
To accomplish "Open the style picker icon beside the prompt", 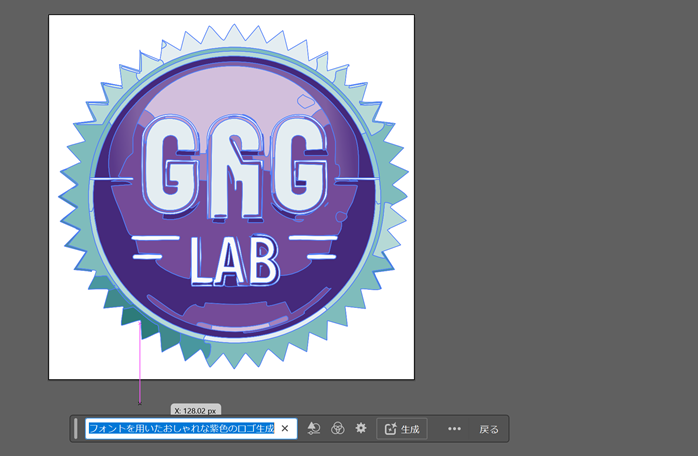I will pos(313,429).
